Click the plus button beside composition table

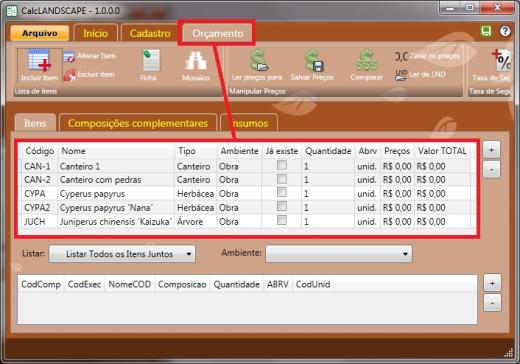click(x=492, y=283)
